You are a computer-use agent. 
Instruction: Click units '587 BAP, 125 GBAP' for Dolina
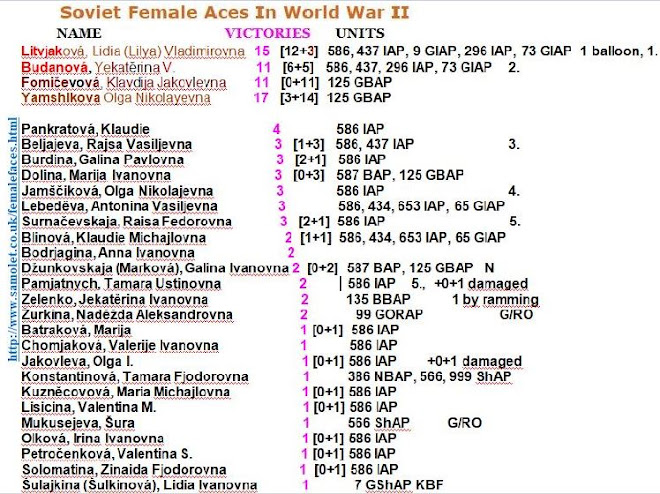pos(400,175)
